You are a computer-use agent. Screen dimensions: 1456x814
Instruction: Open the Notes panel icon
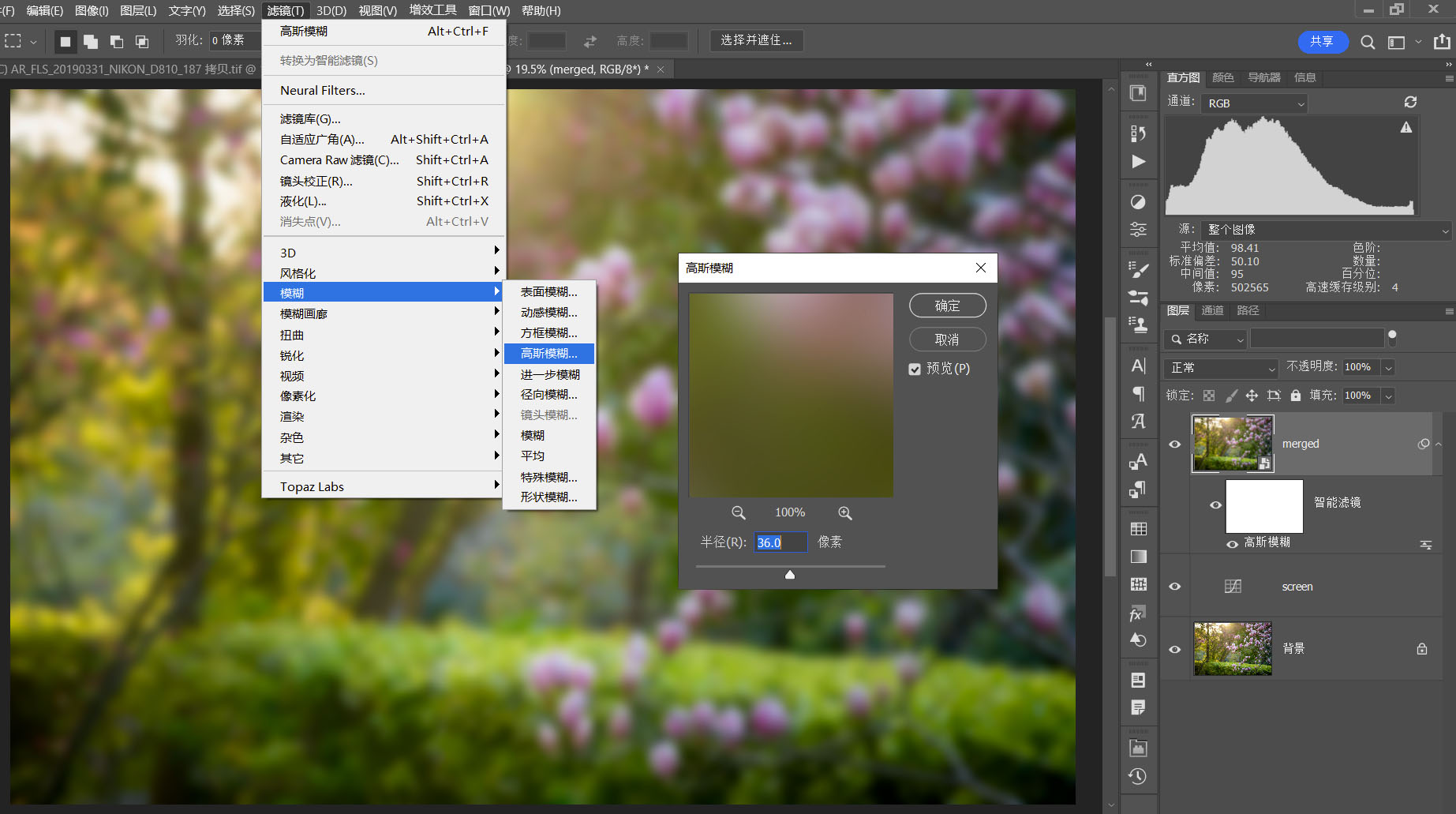tap(1138, 707)
